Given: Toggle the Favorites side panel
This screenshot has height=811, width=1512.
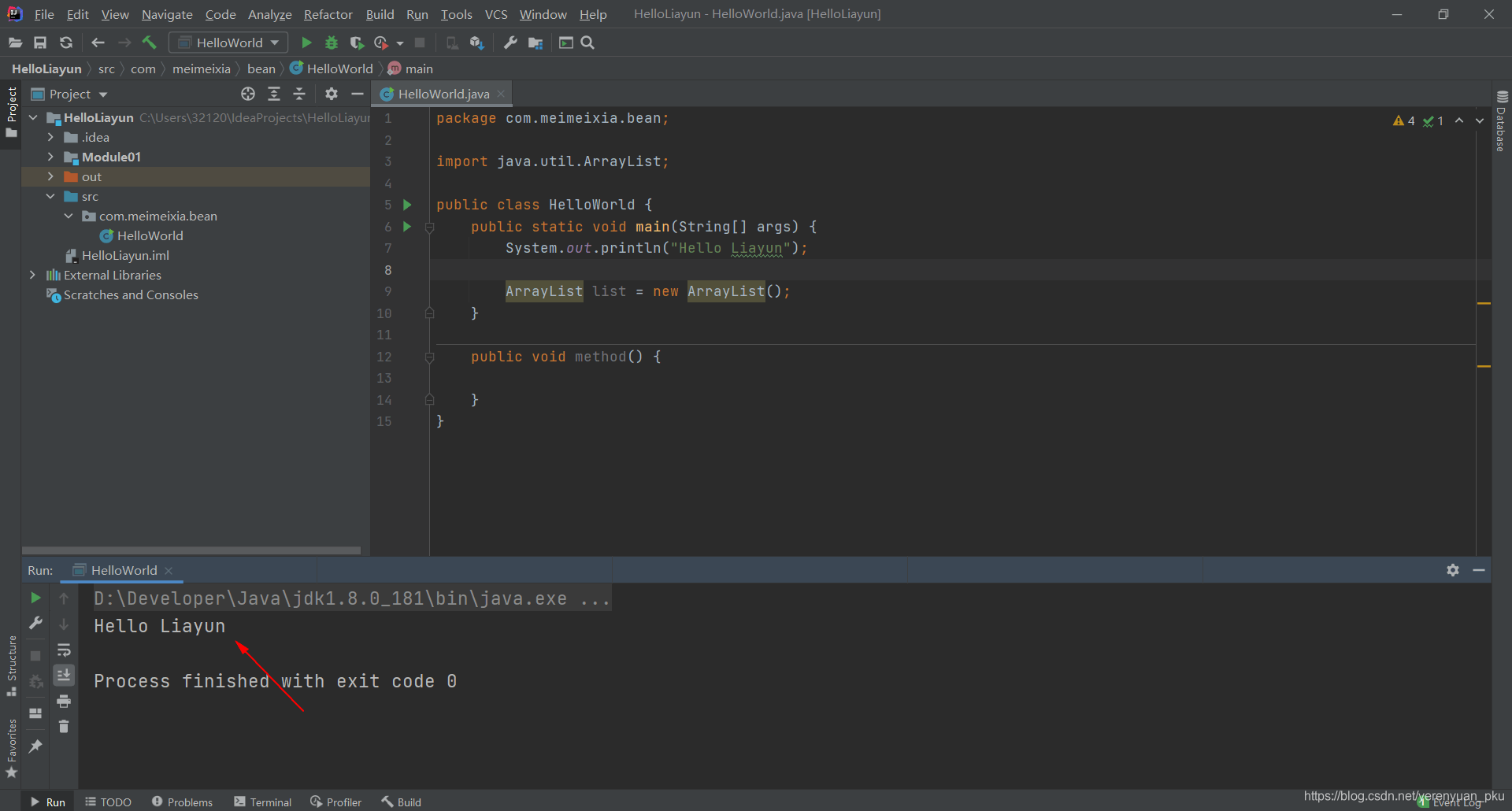Looking at the screenshot, I should point(11,748).
